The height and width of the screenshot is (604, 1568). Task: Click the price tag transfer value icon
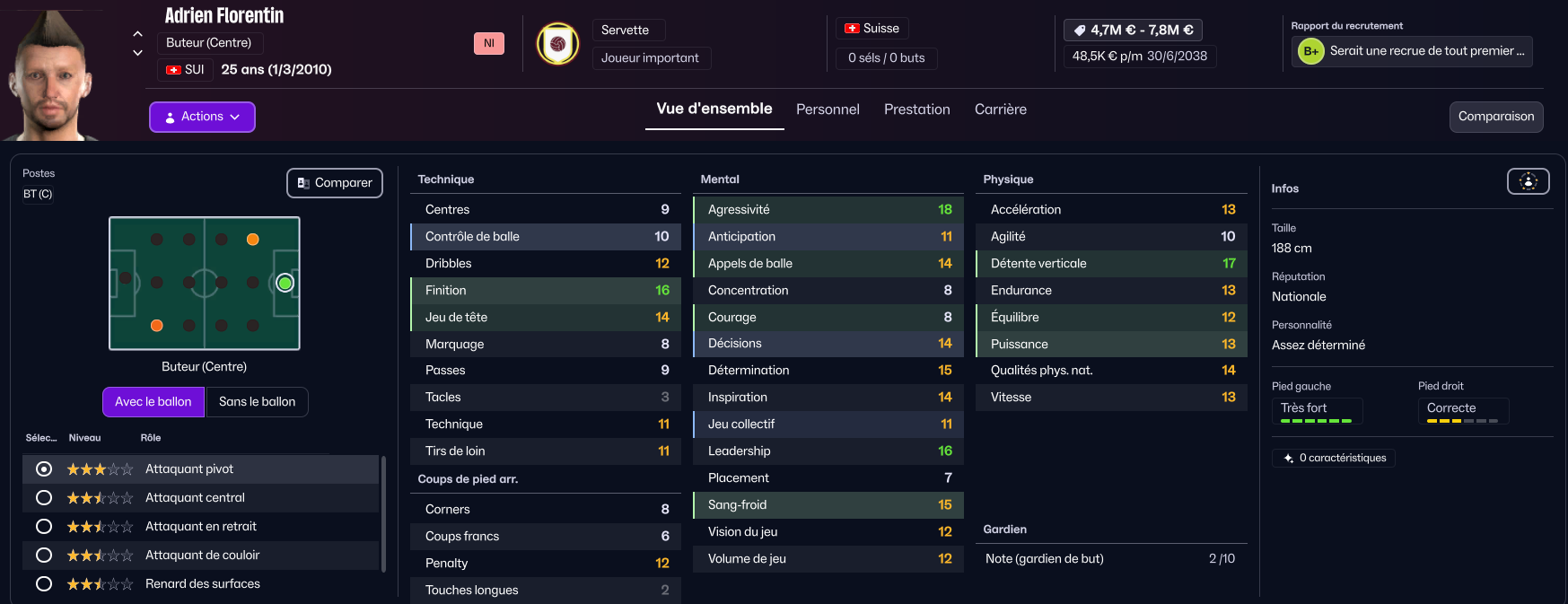tap(1080, 31)
